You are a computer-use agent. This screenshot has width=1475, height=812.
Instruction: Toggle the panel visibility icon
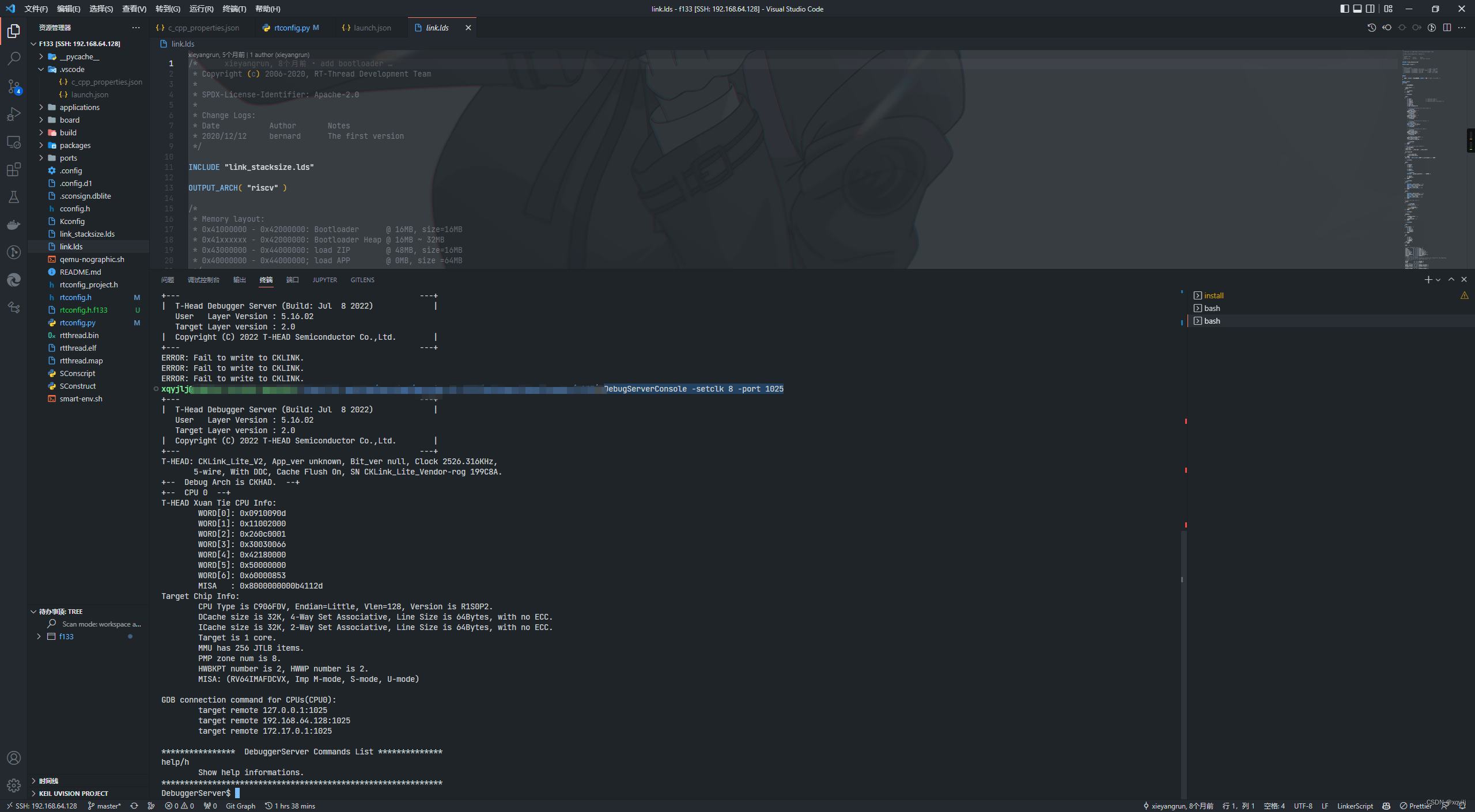click(x=1357, y=9)
